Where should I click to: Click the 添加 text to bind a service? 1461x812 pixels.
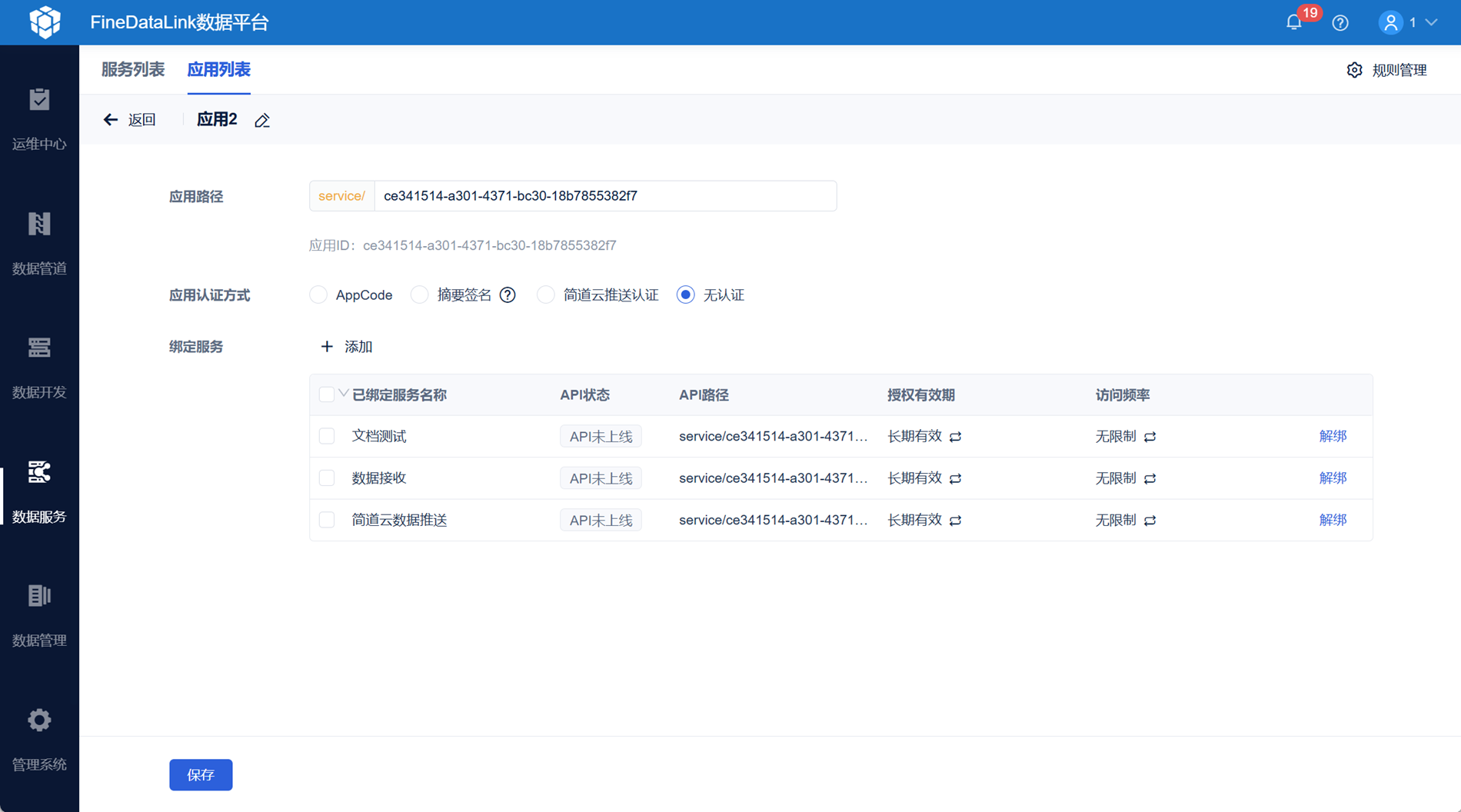(x=358, y=347)
